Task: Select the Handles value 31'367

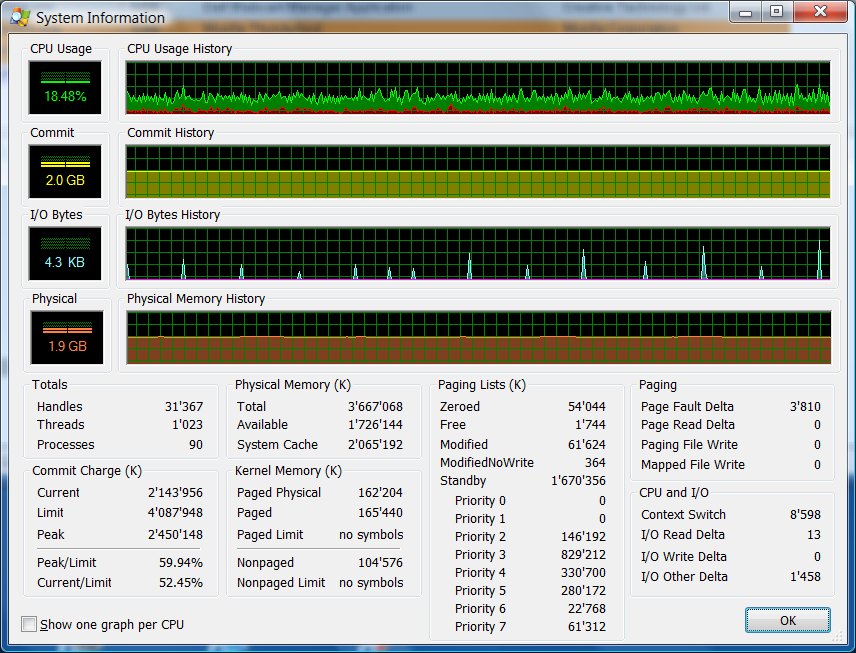Action: click(x=184, y=407)
